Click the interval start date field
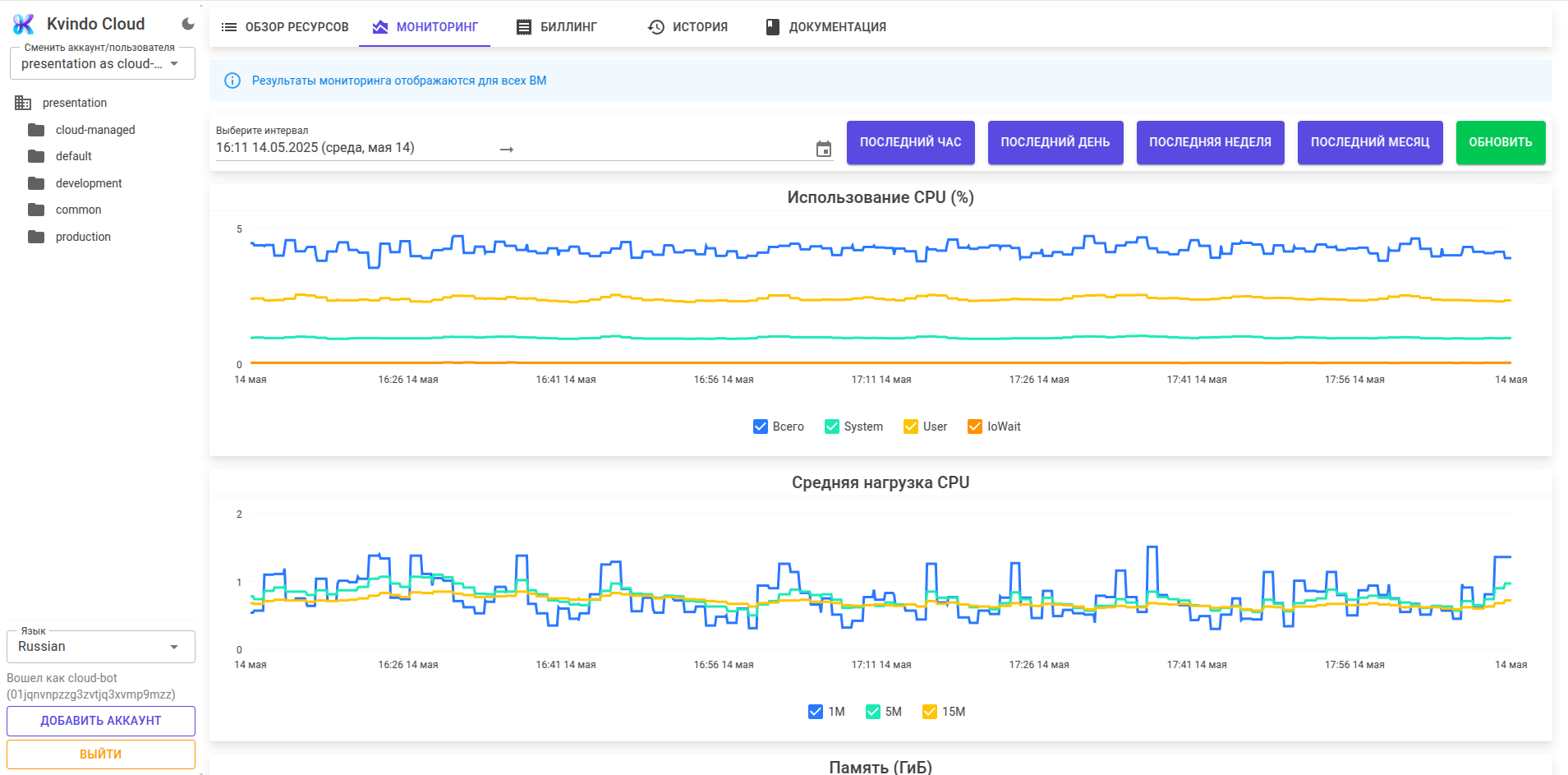Viewport: 1568px width, 775px height. [353, 148]
